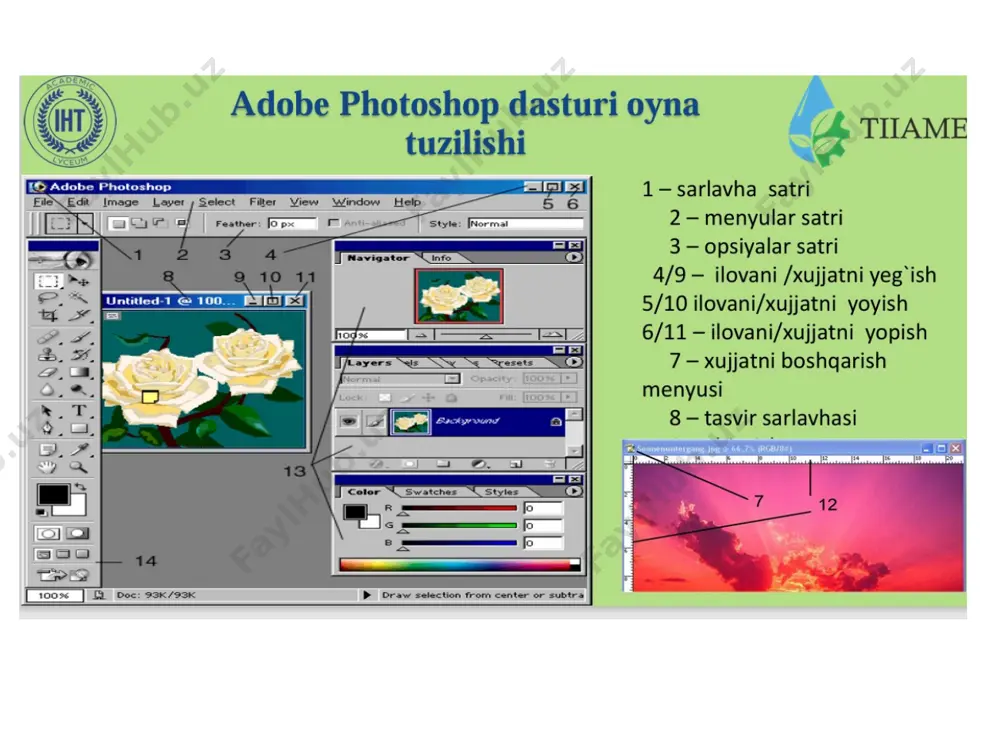Select the Blur tool
The image size is (1000, 750).
point(48,390)
